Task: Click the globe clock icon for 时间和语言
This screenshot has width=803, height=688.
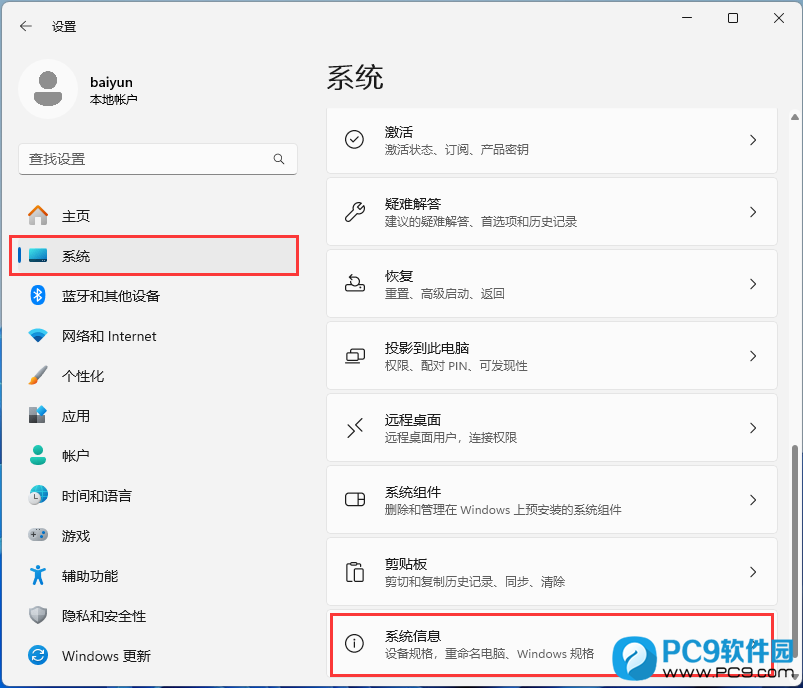Action: pyautogui.click(x=38, y=495)
